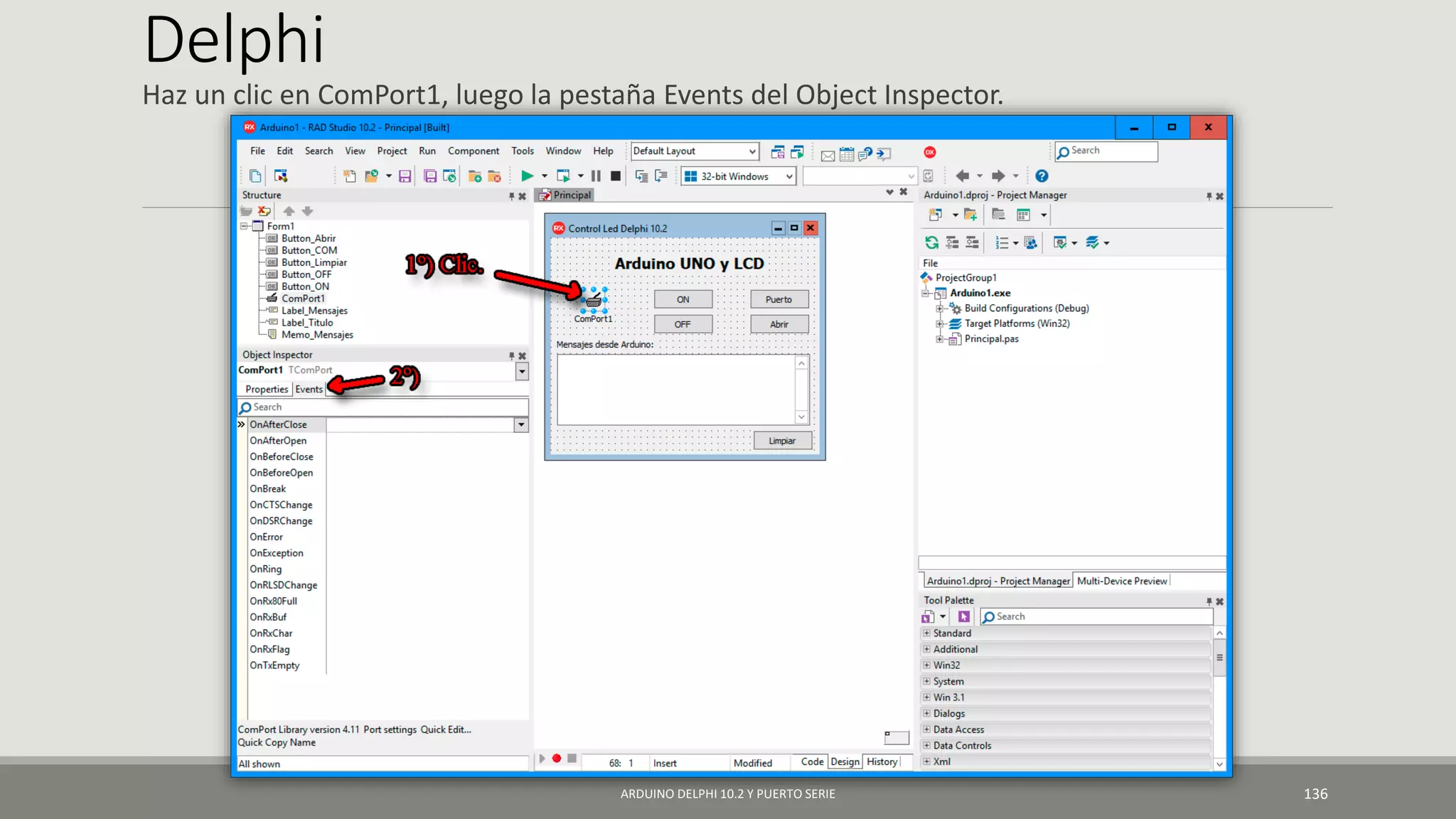Open the ComPort1 component selector dropdown
This screenshot has width=1456, height=819.
[x=522, y=371]
